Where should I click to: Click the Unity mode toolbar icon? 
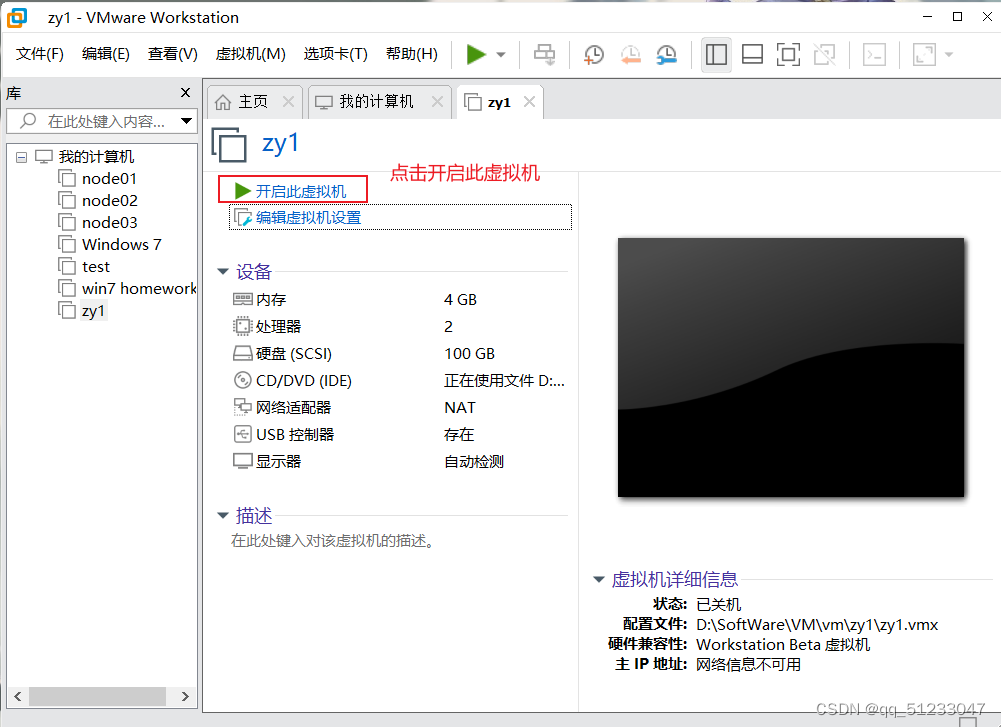[824, 54]
